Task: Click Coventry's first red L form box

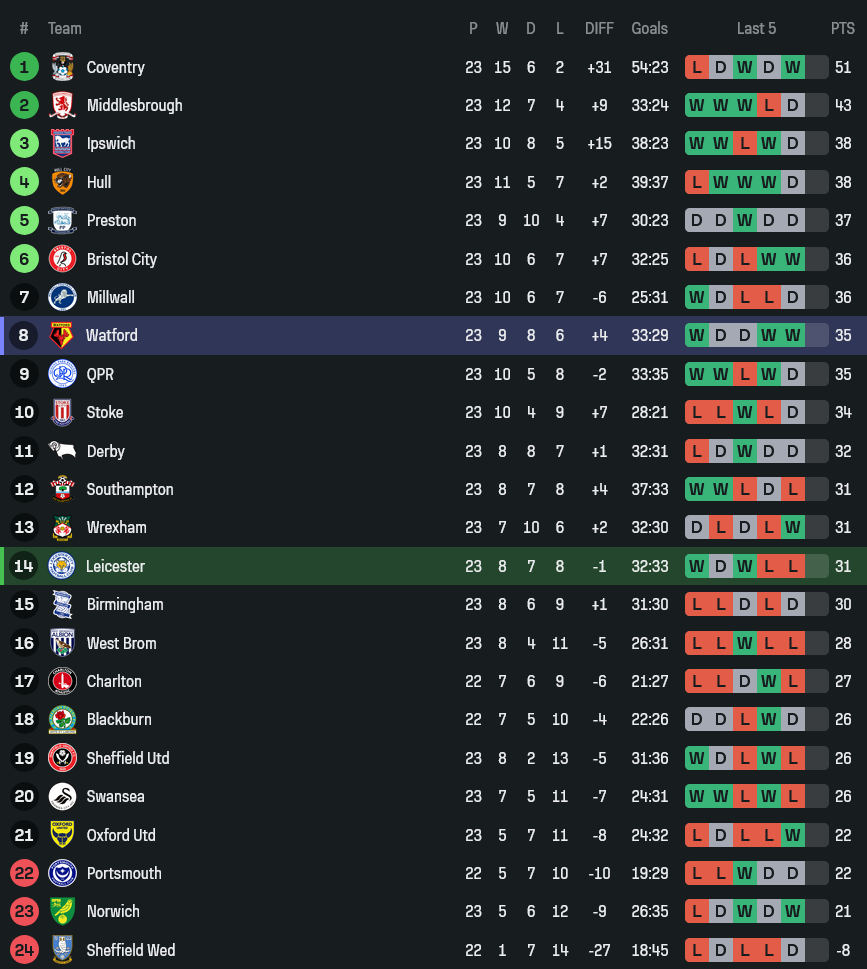Action: point(697,67)
